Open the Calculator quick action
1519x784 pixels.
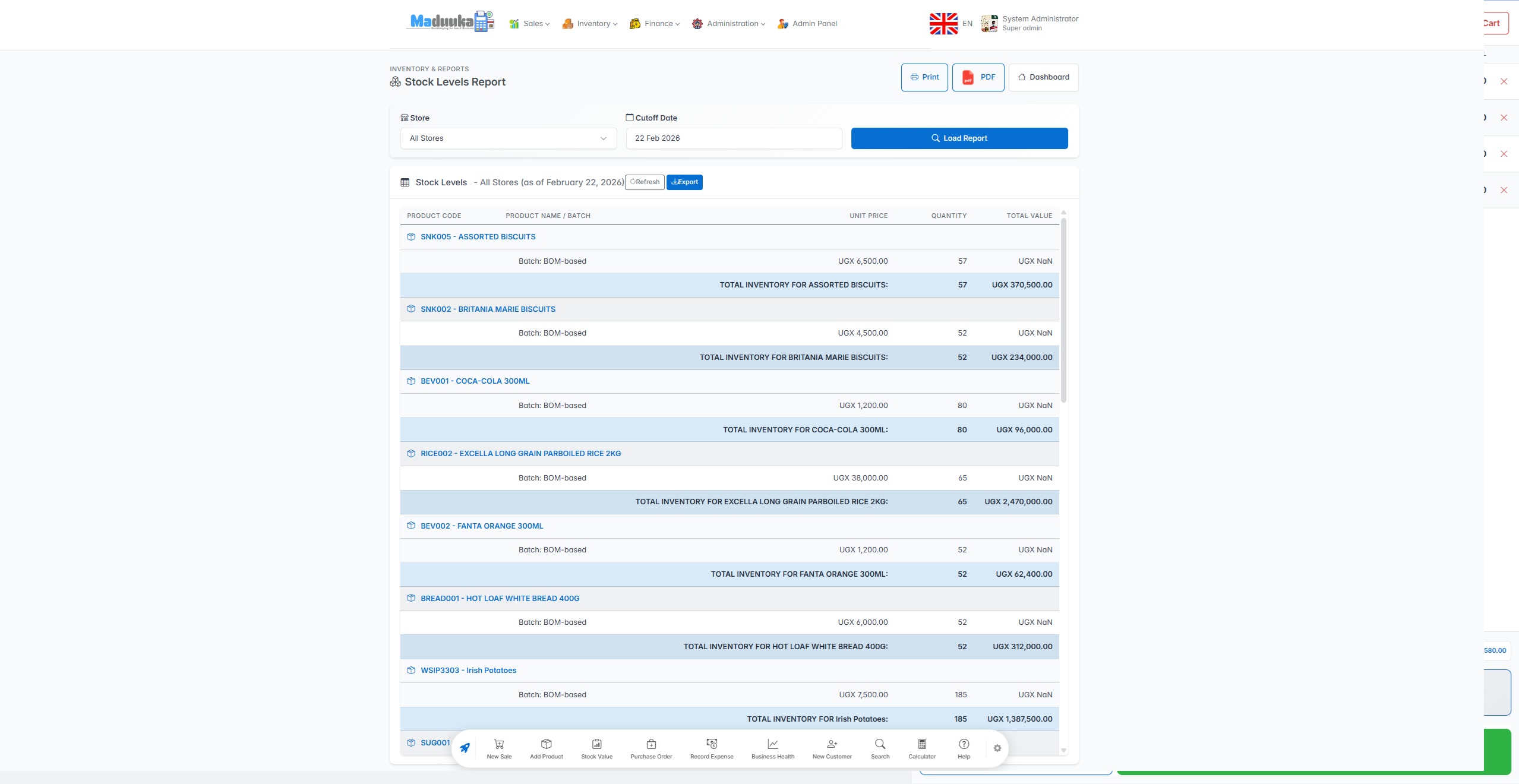point(921,748)
